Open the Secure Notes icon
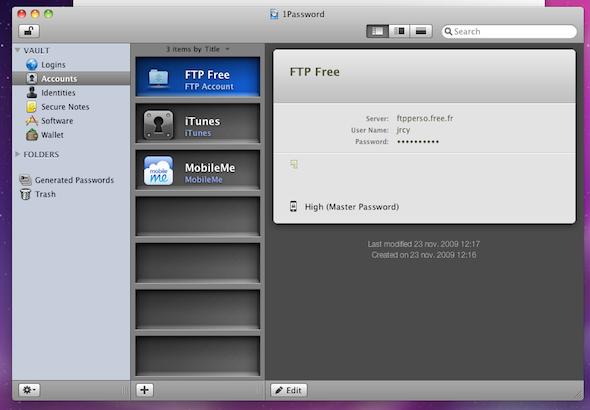This screenshot has width=590, height=410. pyautogui.click(x=32, y=107)
